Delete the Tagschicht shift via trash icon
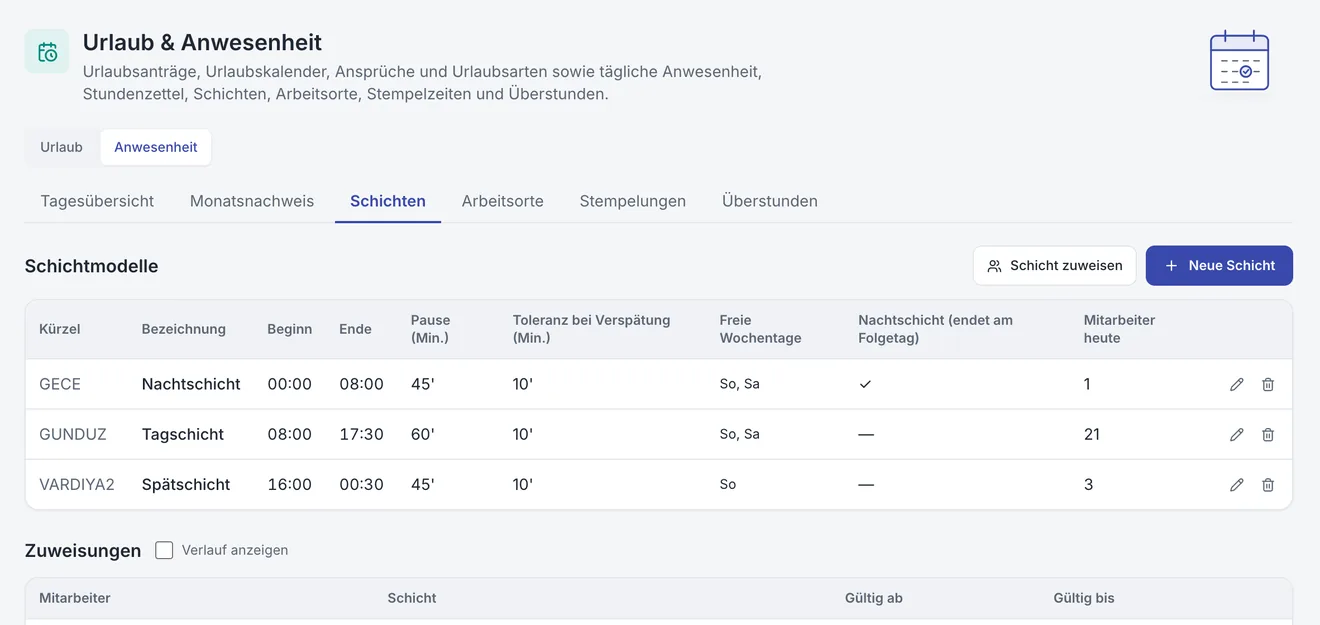1320x625 pixels. click(x=1268, y=434)
